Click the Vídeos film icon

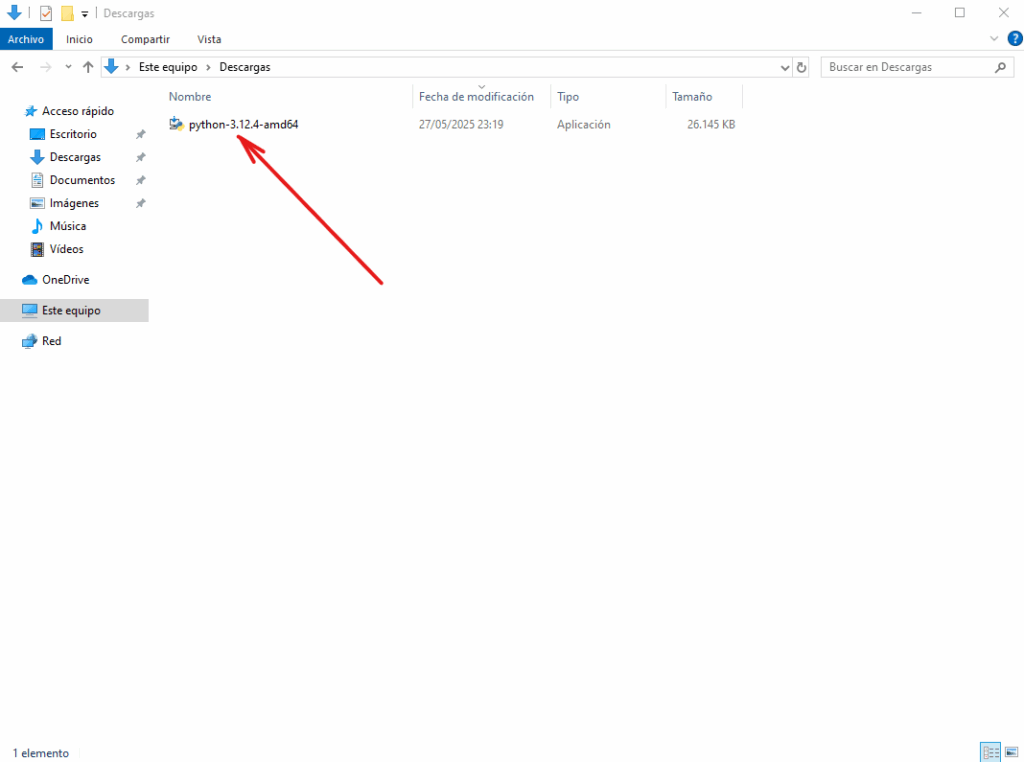[x=37, y=249]
